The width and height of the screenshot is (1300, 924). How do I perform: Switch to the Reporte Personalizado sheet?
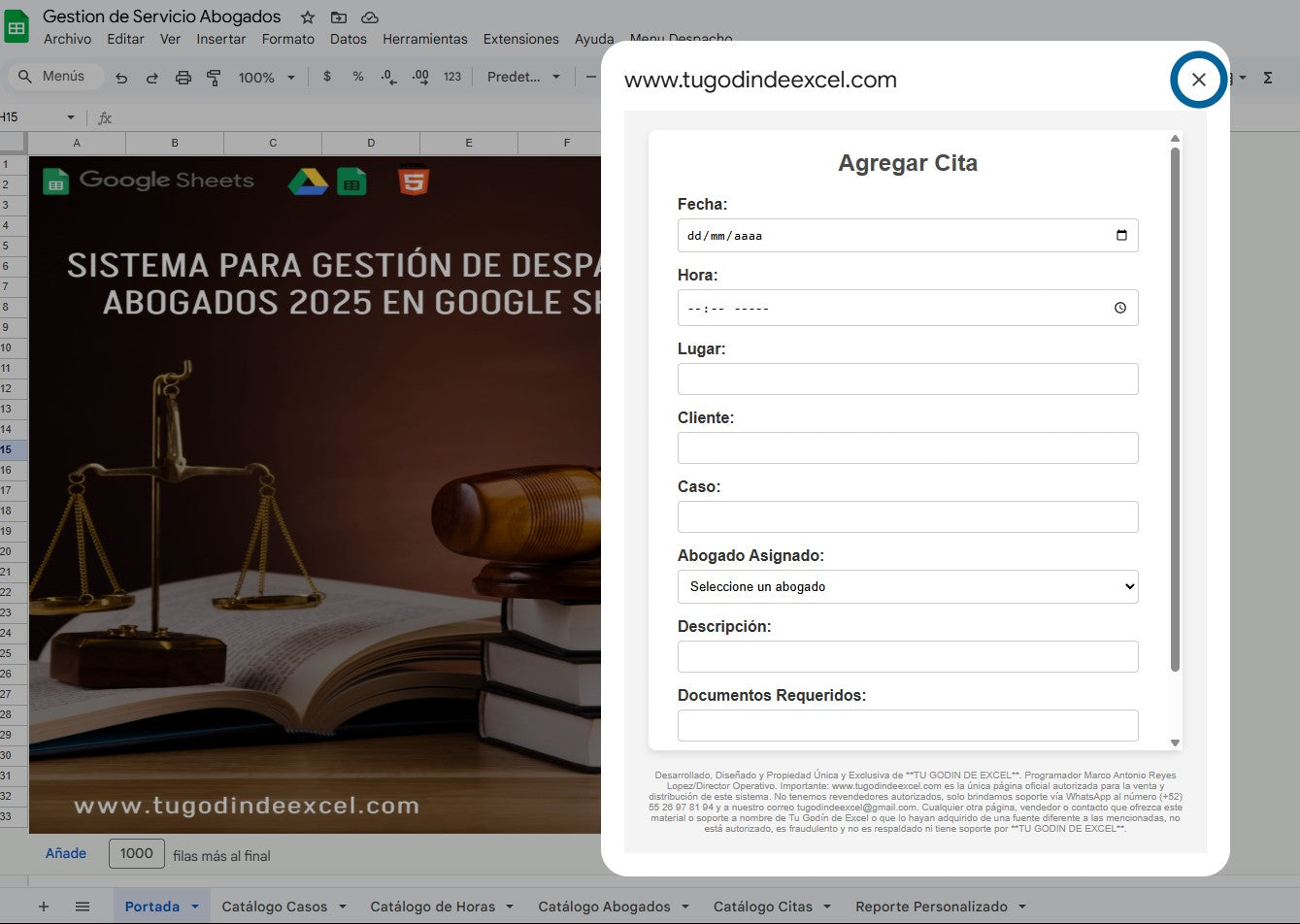pyautogui.click(x=931, y=907)
